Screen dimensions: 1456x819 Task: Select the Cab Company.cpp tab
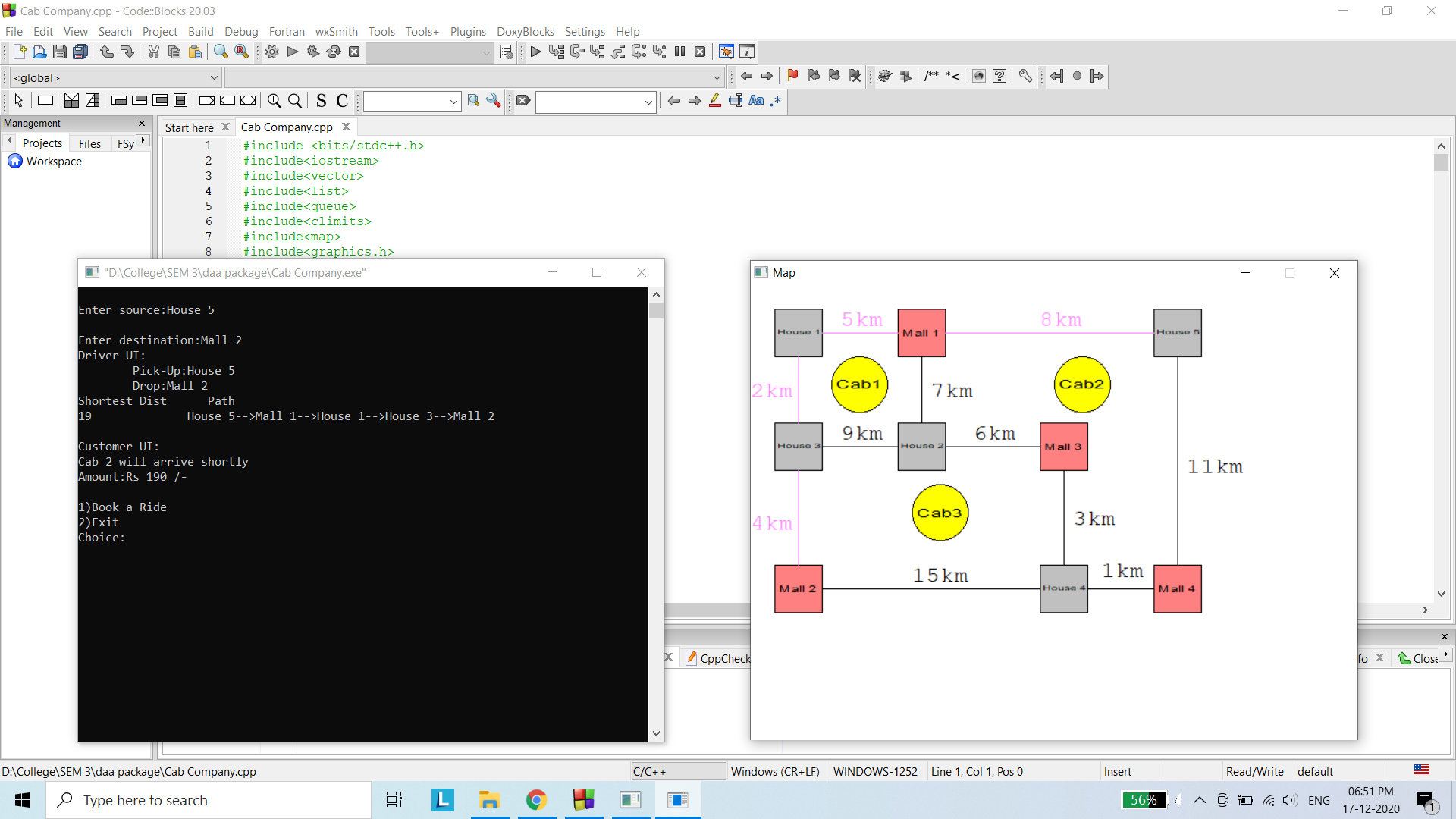287,127
